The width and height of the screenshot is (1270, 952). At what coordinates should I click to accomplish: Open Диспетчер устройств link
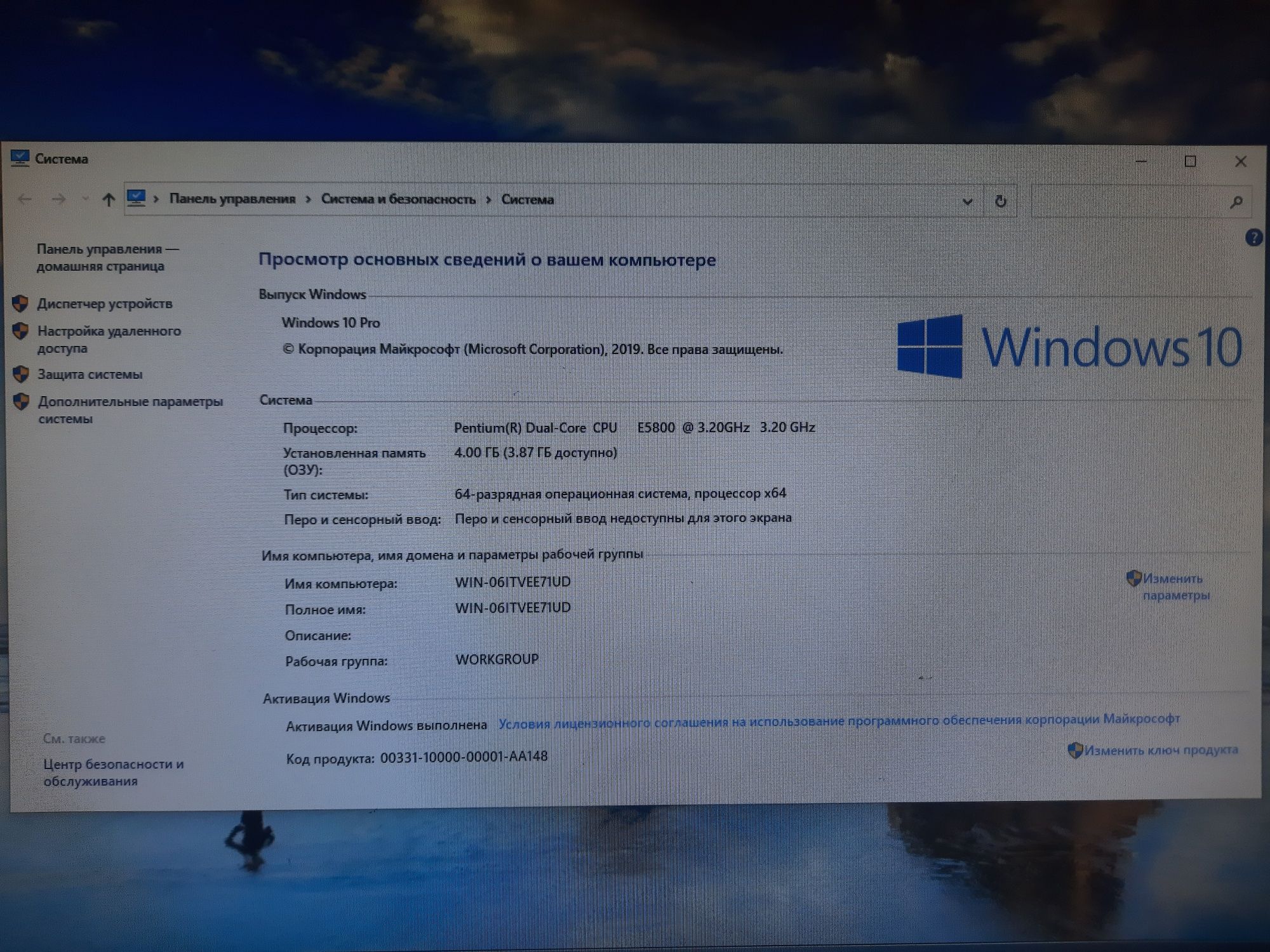click(105, 303)
